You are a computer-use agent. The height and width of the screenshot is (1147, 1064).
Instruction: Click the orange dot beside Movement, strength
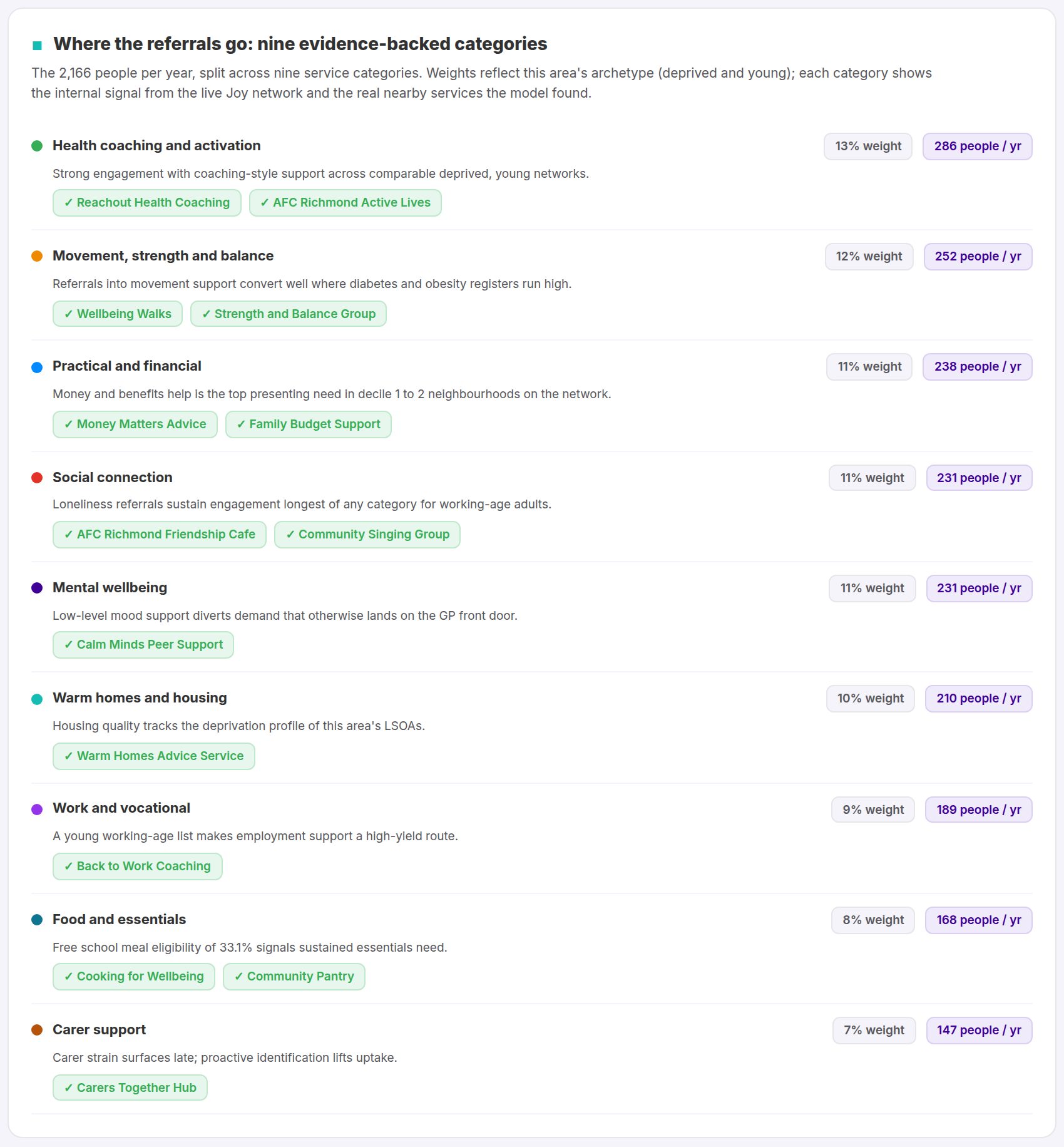pyautogui.click(x=37, y=256)
